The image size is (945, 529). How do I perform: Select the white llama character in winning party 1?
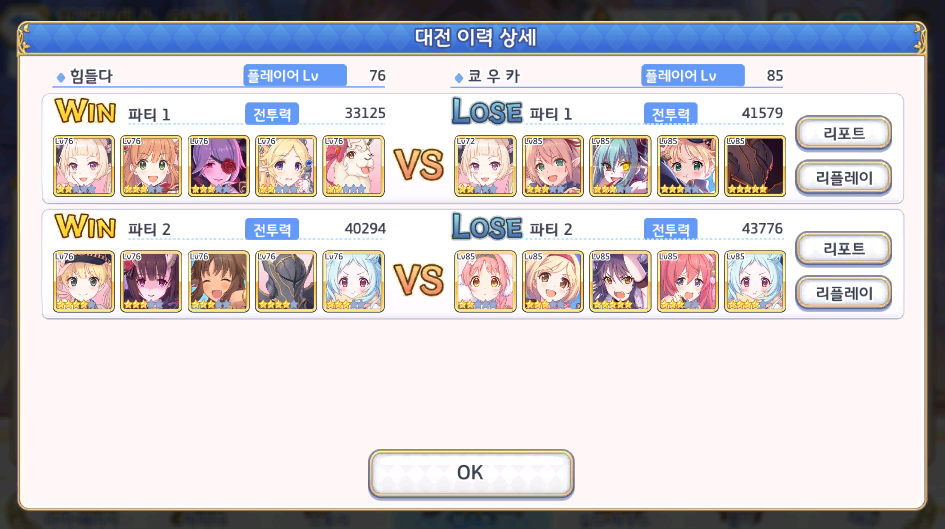(353, 166)
